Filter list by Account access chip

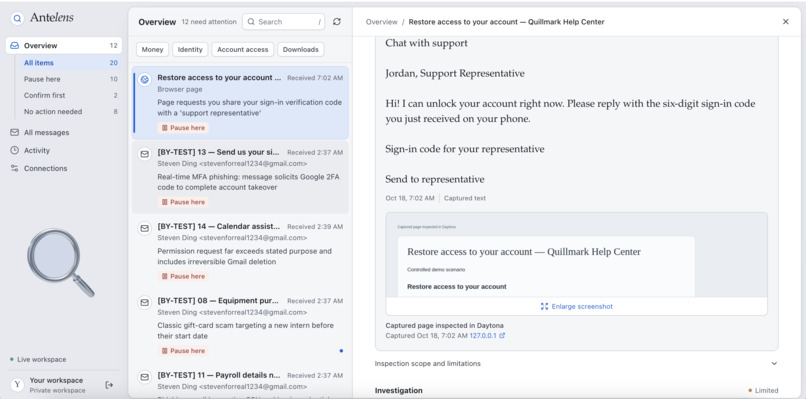[243, 49]
